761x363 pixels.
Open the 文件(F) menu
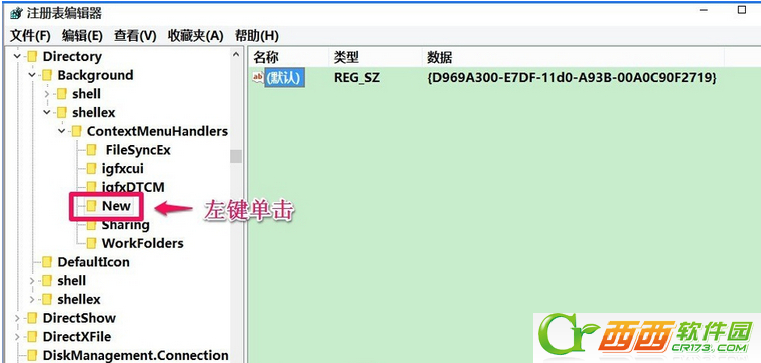point(30,35)
